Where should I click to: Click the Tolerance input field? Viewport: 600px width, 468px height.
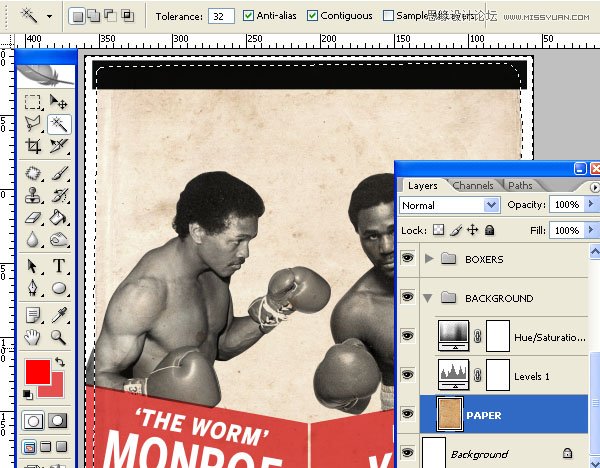[220, 16]
